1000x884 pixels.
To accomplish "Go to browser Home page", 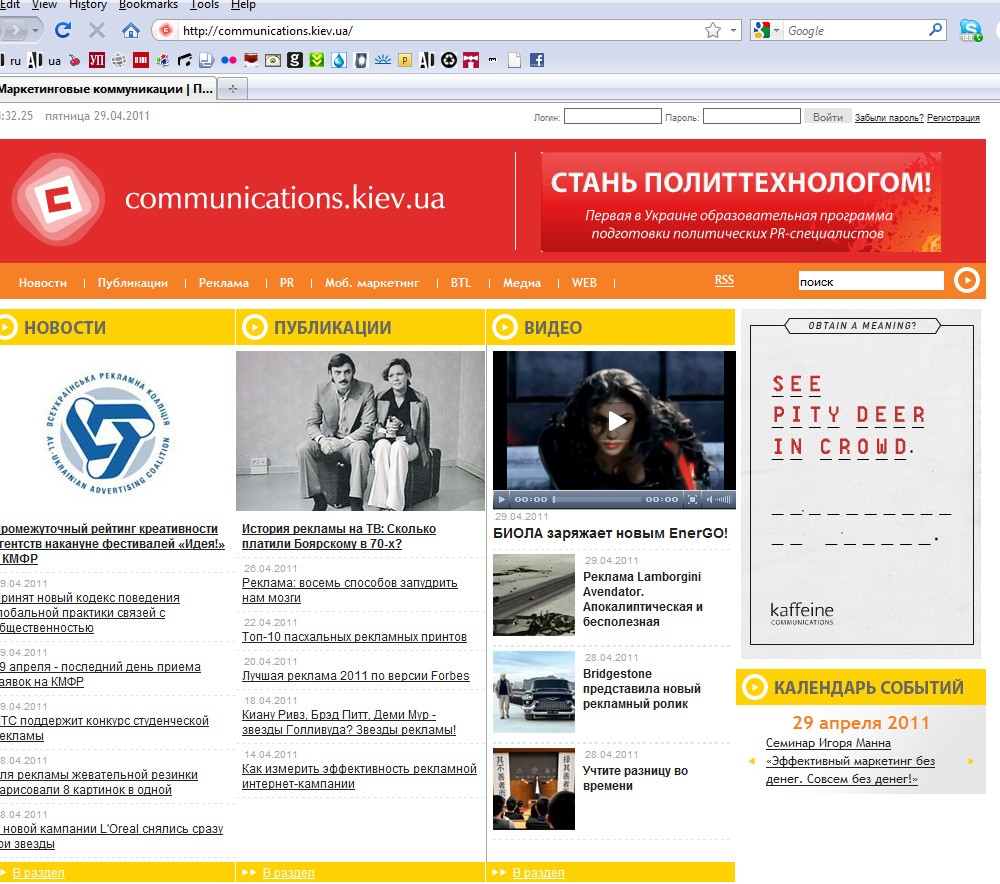I will (130, 30).
